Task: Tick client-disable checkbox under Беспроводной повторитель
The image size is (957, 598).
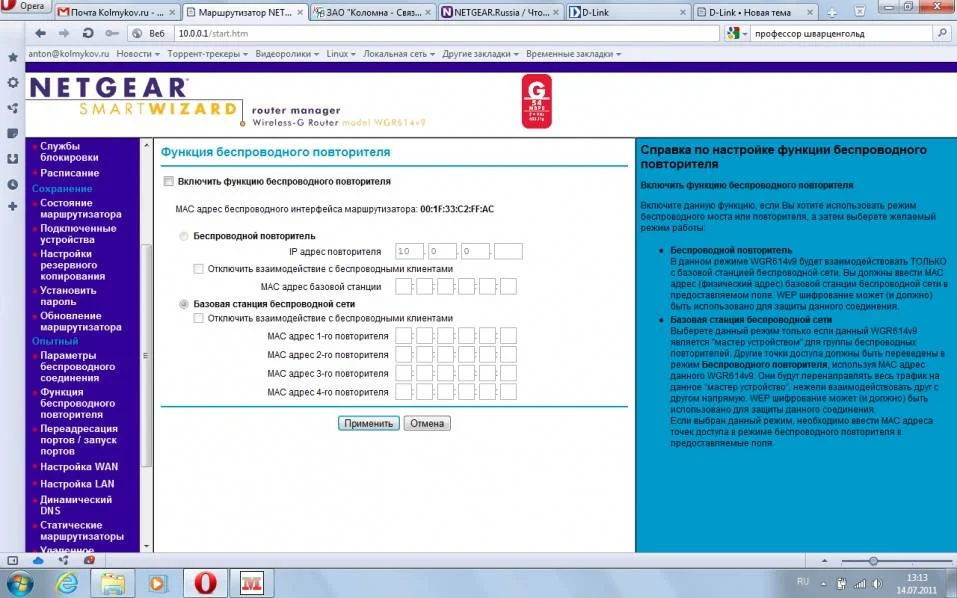Action: (198, 268)
